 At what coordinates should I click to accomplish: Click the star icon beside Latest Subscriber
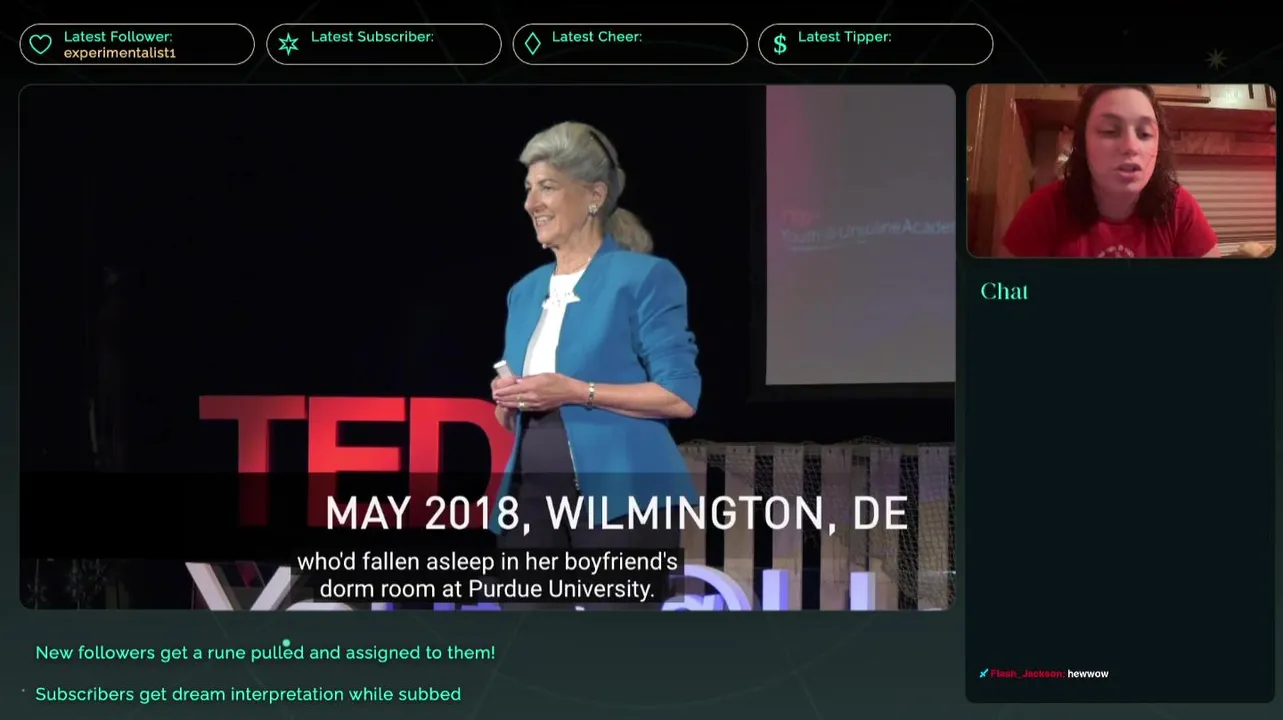point(288,45)
